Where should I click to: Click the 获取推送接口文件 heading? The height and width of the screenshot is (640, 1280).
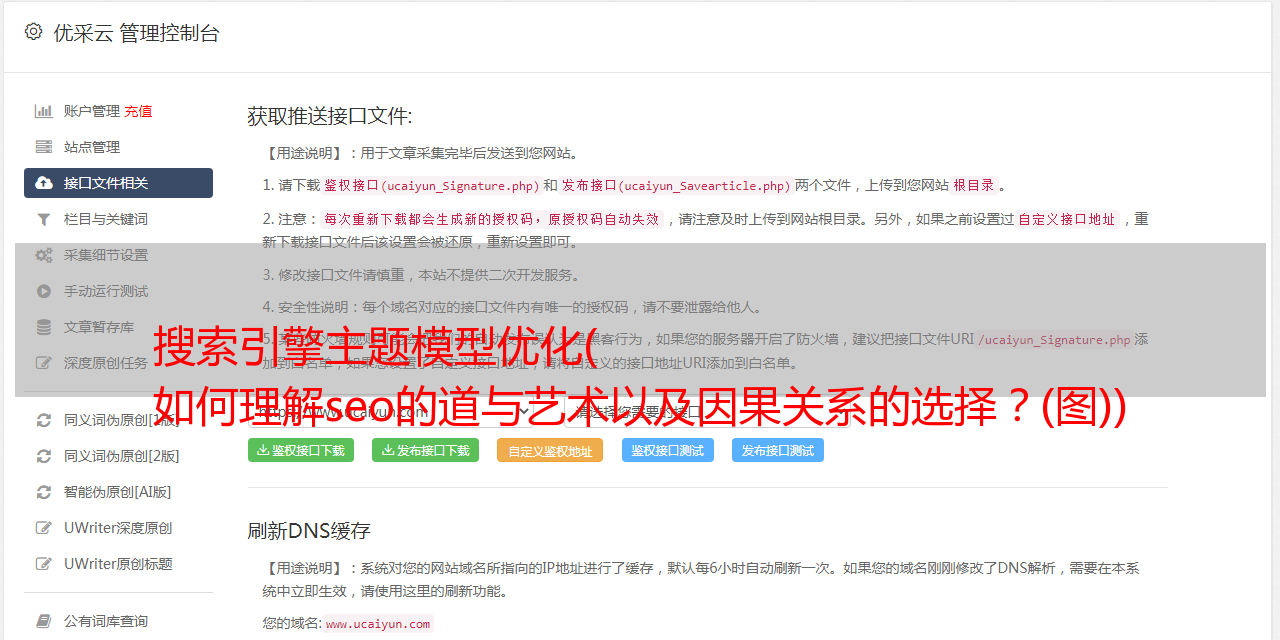coord(330,116)
